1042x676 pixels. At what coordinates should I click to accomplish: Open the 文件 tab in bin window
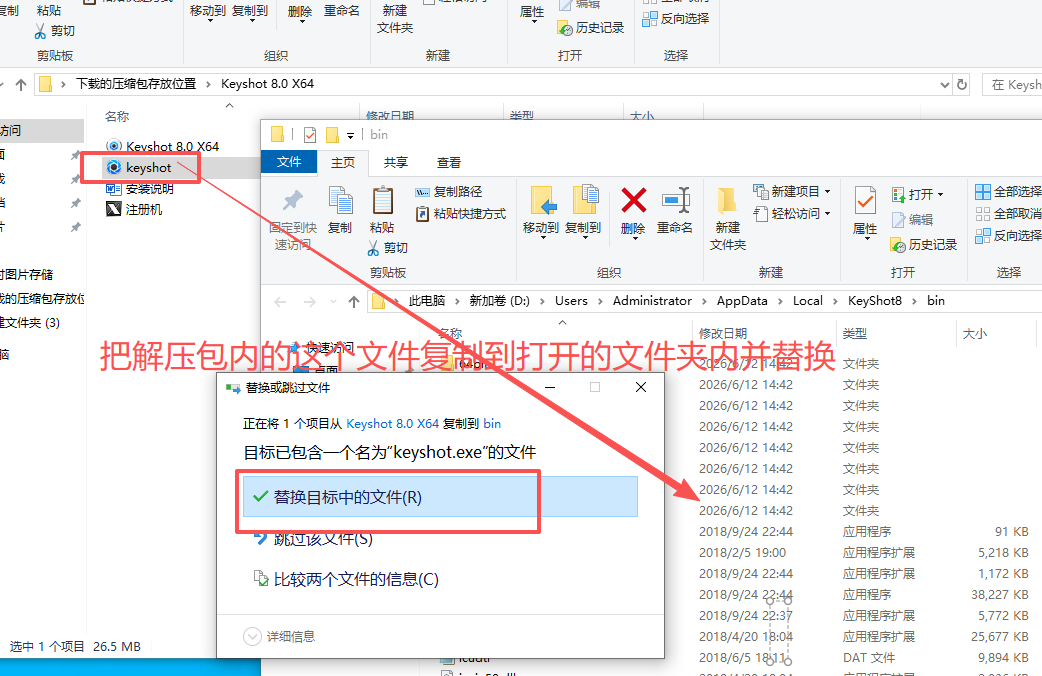[288, 162]
